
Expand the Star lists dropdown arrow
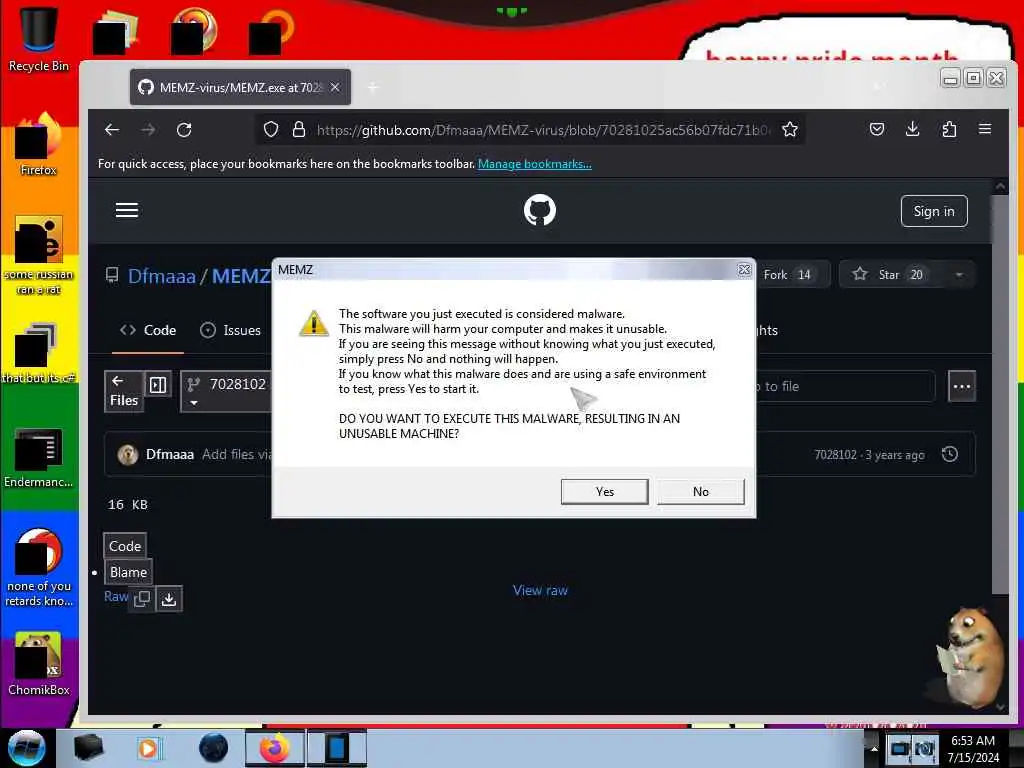coord(959,275)
